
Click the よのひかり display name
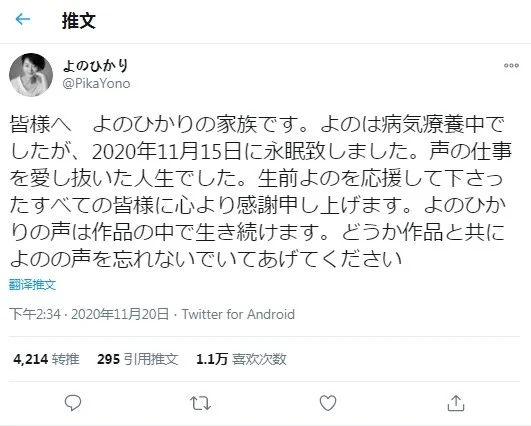tap(96, 66)
